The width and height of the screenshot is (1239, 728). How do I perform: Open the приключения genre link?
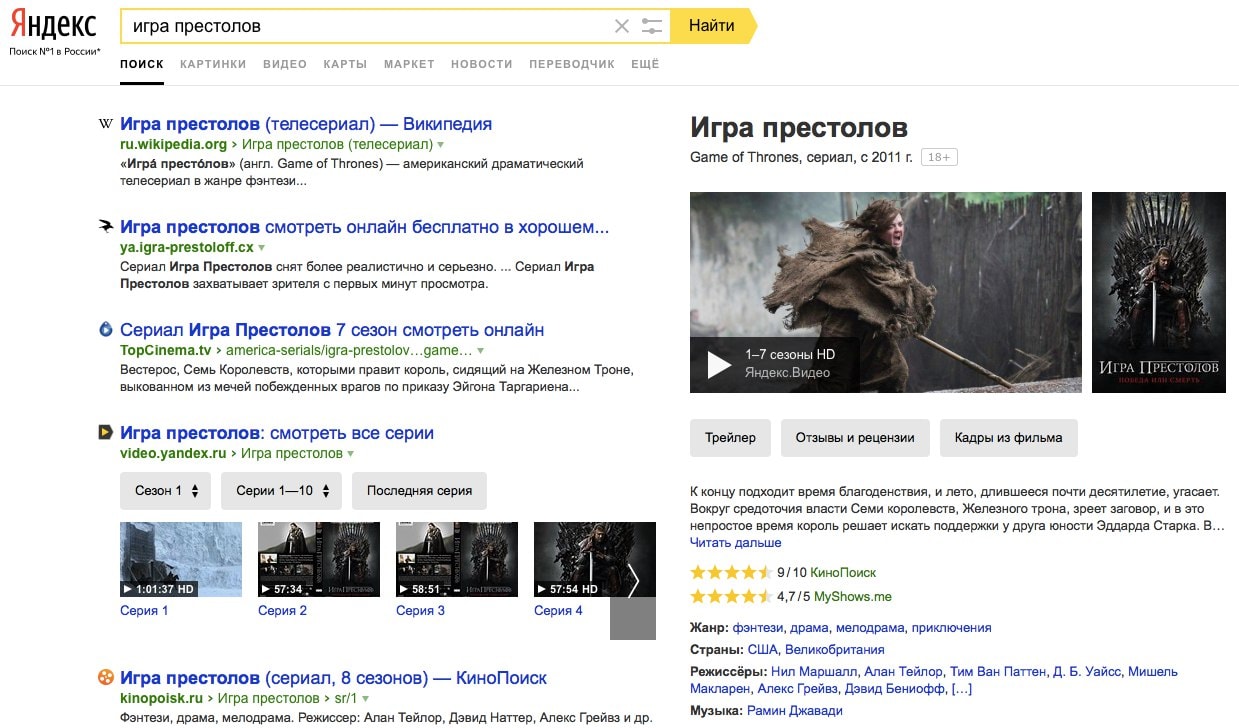[952, 628]
